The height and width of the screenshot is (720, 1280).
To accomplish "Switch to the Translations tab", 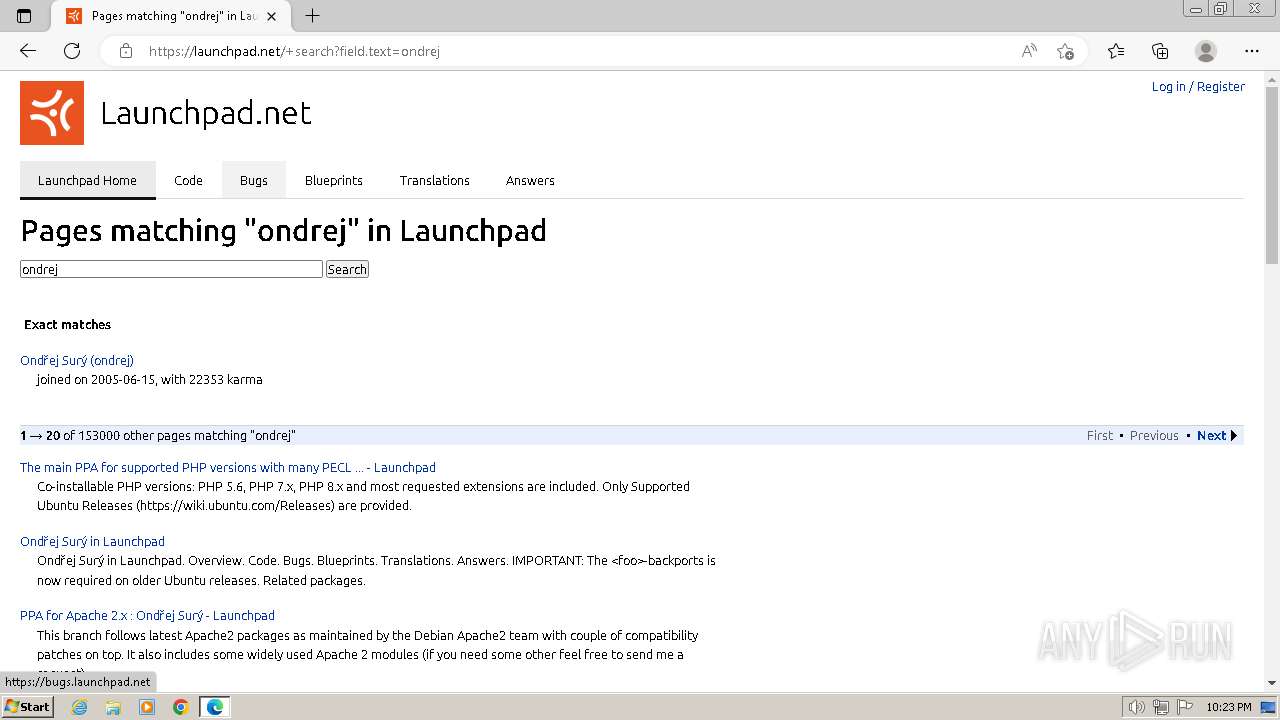I will point(435,181).
